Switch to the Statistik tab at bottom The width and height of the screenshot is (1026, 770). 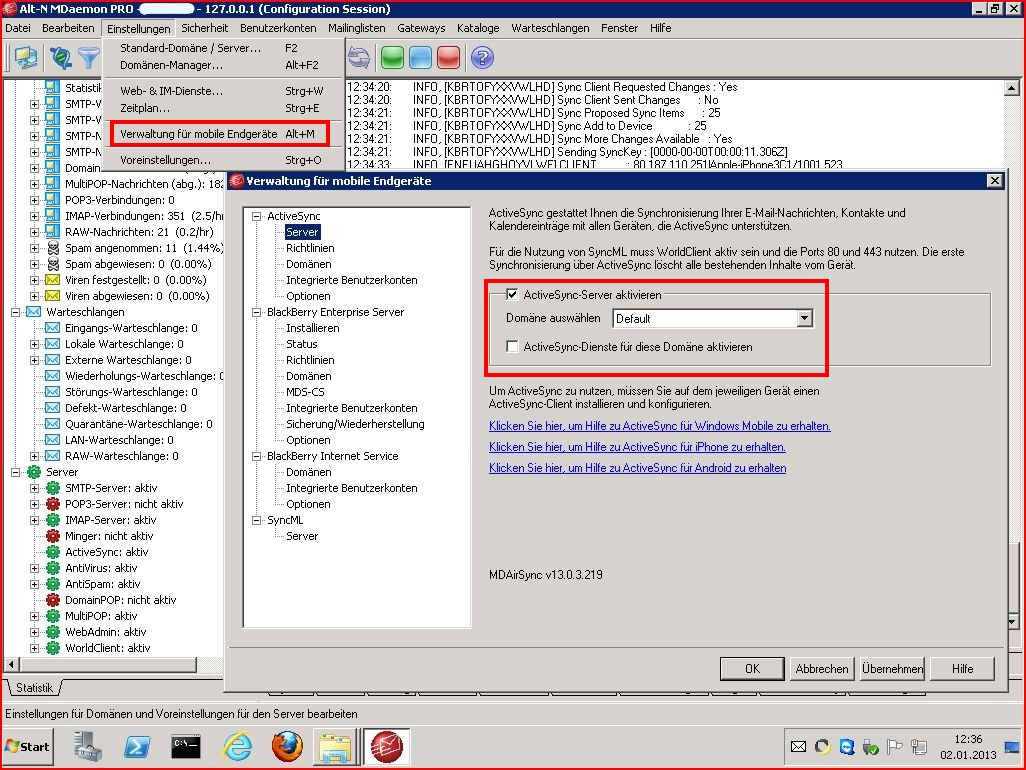34,688
